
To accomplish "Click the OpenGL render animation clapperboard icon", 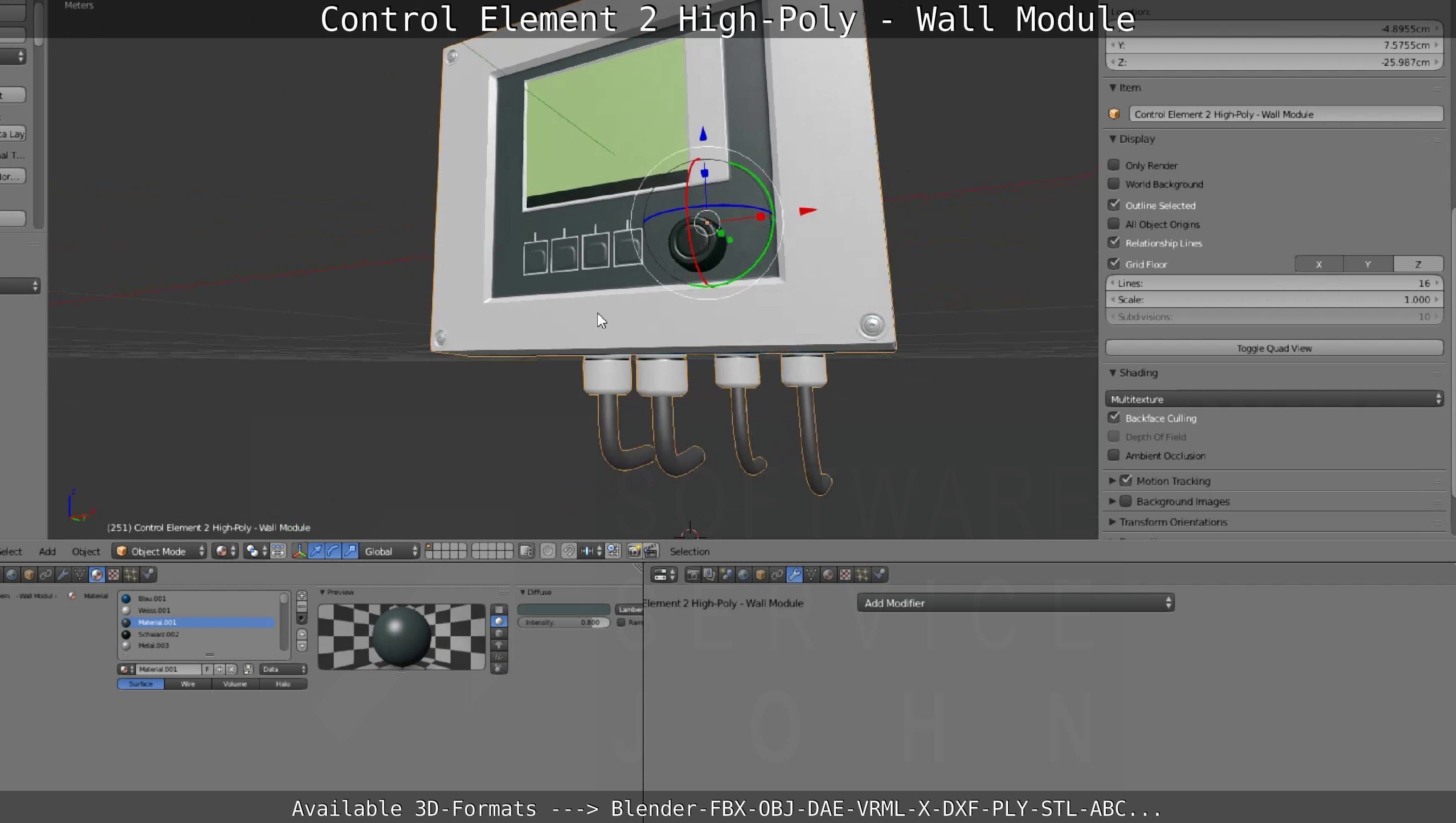I will pyautogui.click(x=651, y=551).
